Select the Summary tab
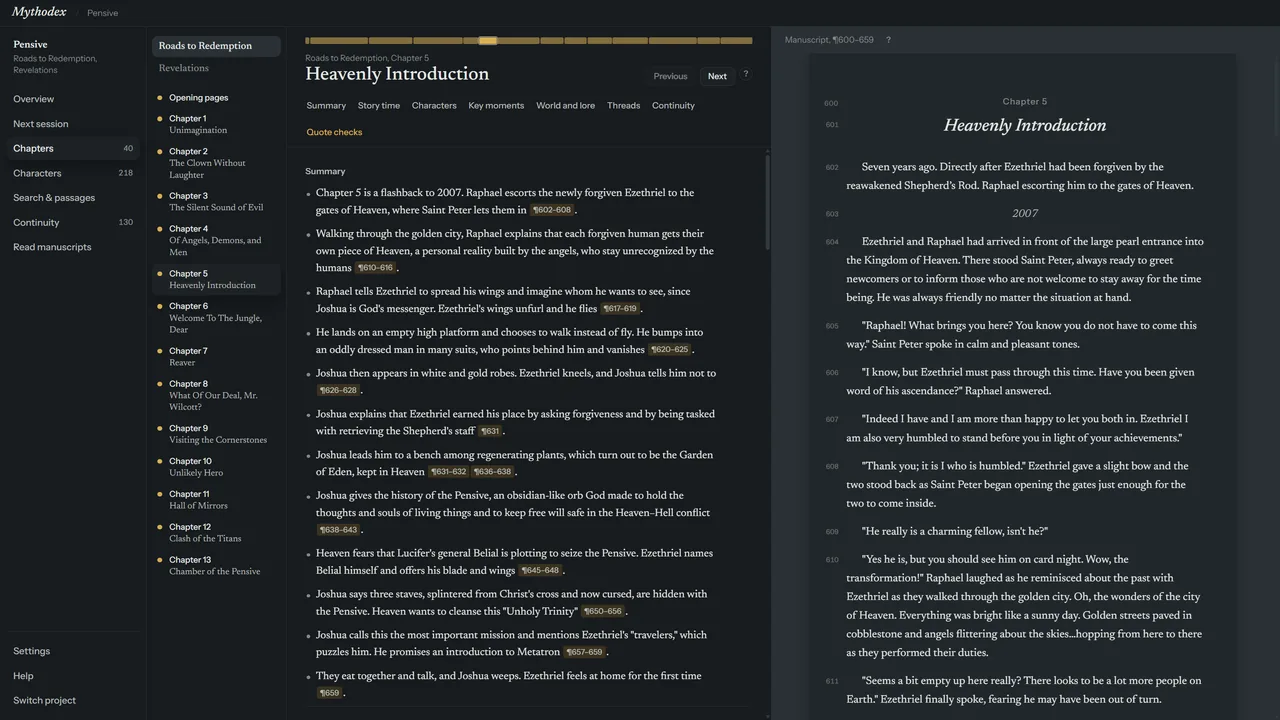The height and width of the screenshot is (720, 1280). tap(326, 105)
